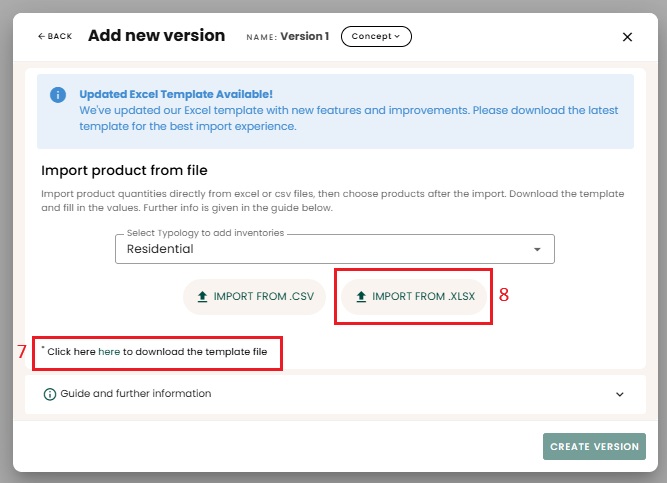
Task: Click the BACK text label
Action: 60,36
